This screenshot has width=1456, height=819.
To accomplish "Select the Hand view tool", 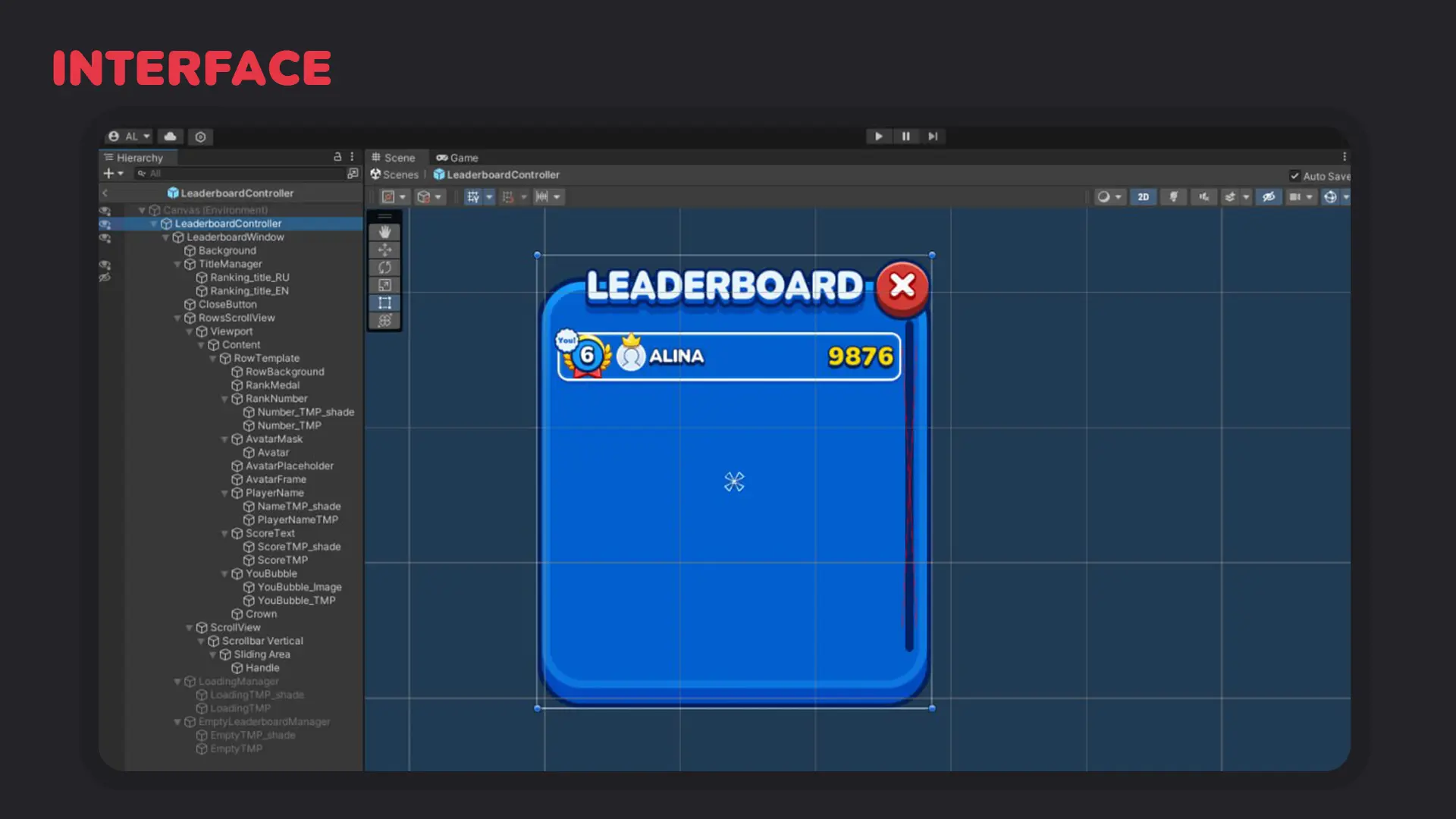I will pos(384,232).
